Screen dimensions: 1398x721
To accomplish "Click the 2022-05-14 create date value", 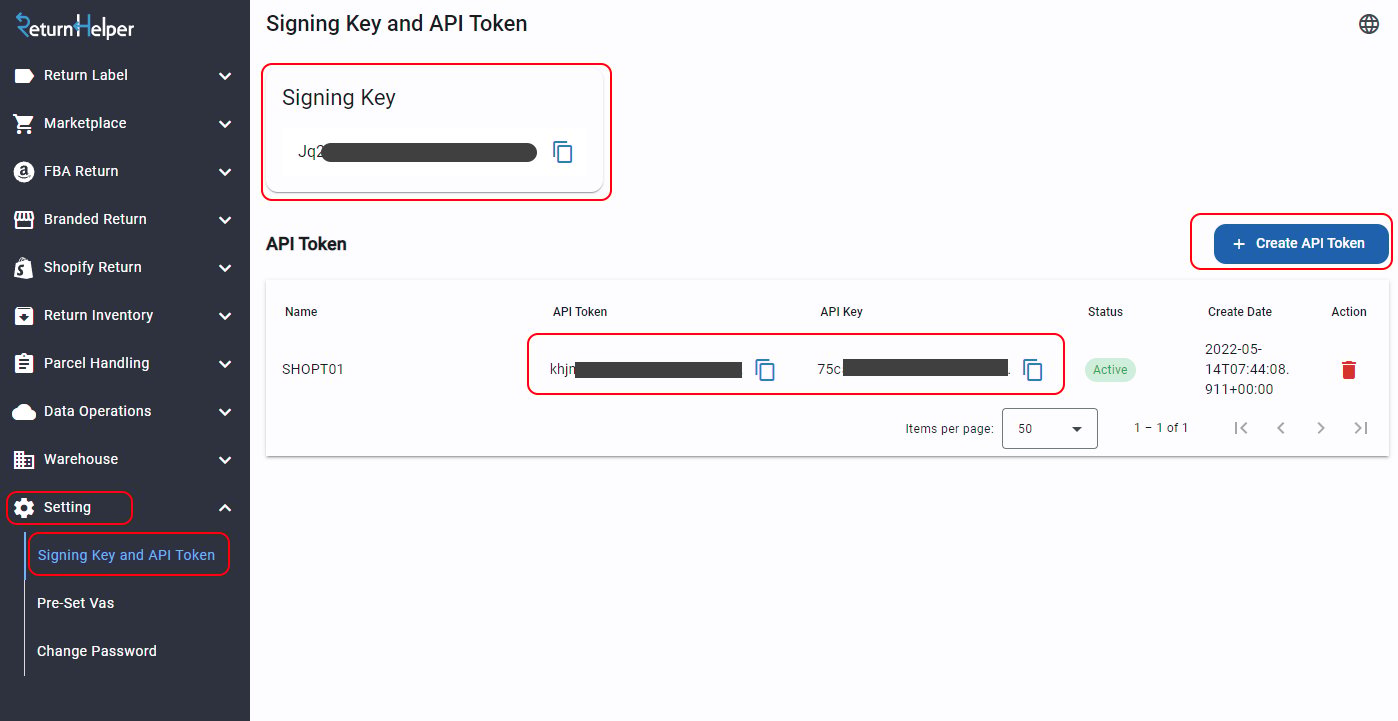I will click(1247, 369).
